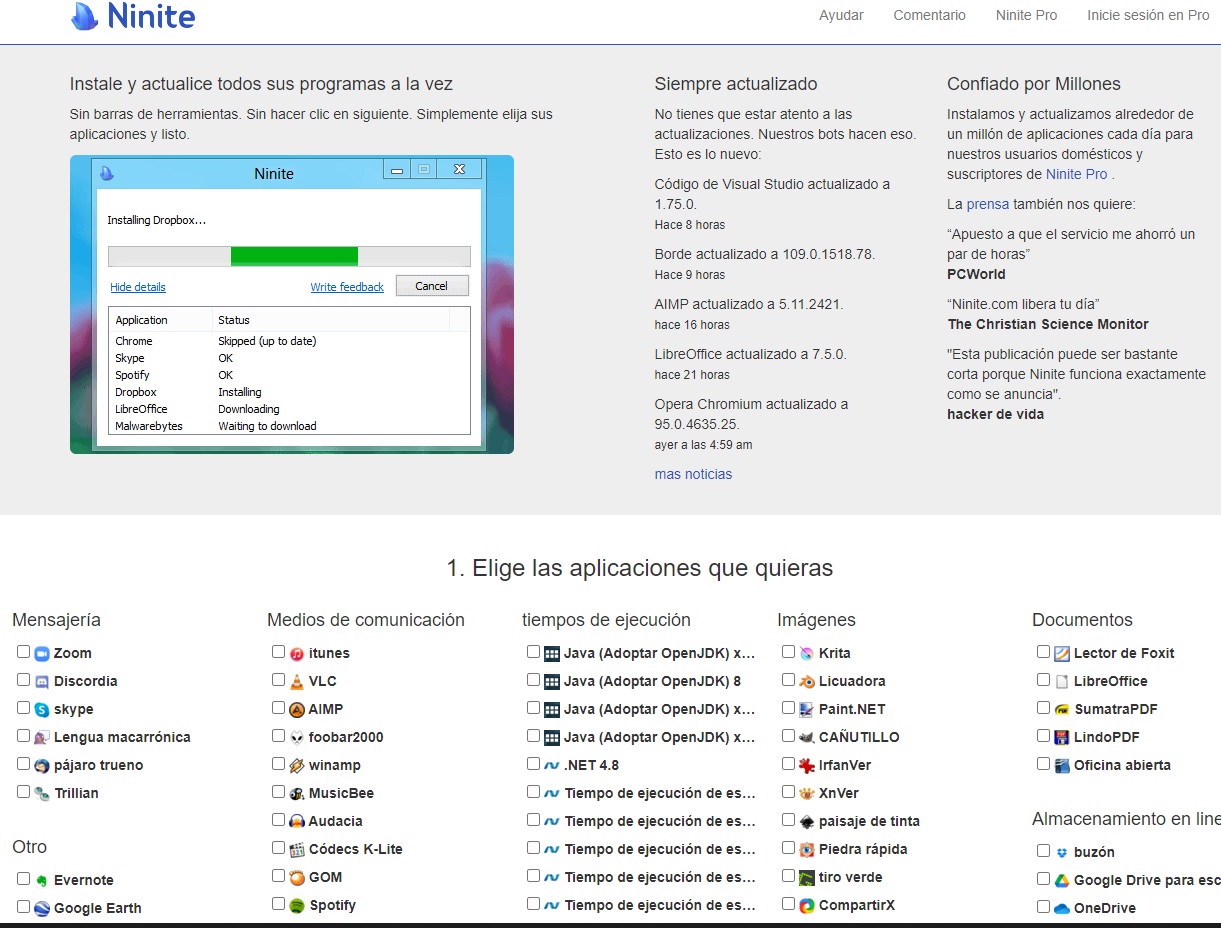Click the Lector de Foxit icon

click(x=1062, y=653)
